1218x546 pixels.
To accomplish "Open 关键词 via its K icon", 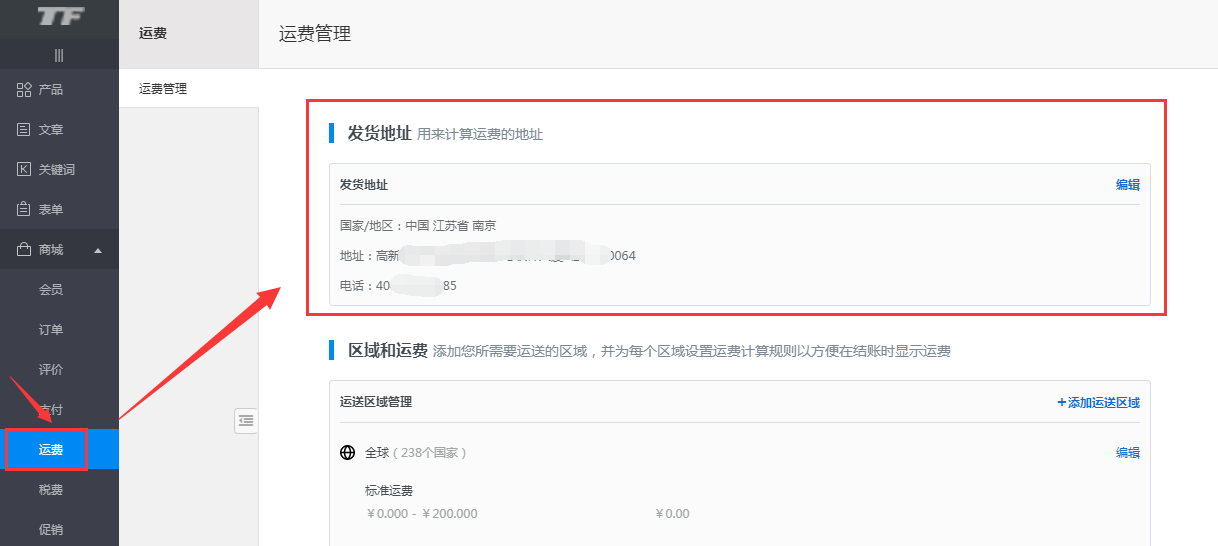I will (25, 170).
